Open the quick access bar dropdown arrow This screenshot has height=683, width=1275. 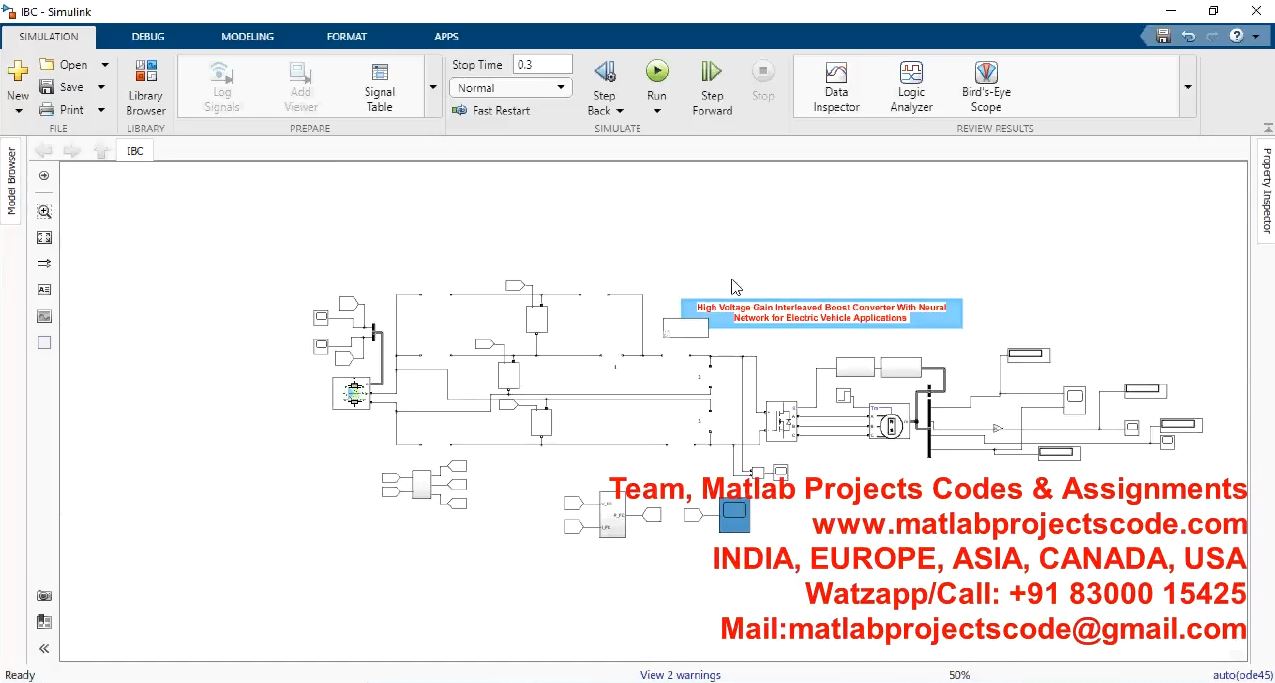[x=1256, y=36]
